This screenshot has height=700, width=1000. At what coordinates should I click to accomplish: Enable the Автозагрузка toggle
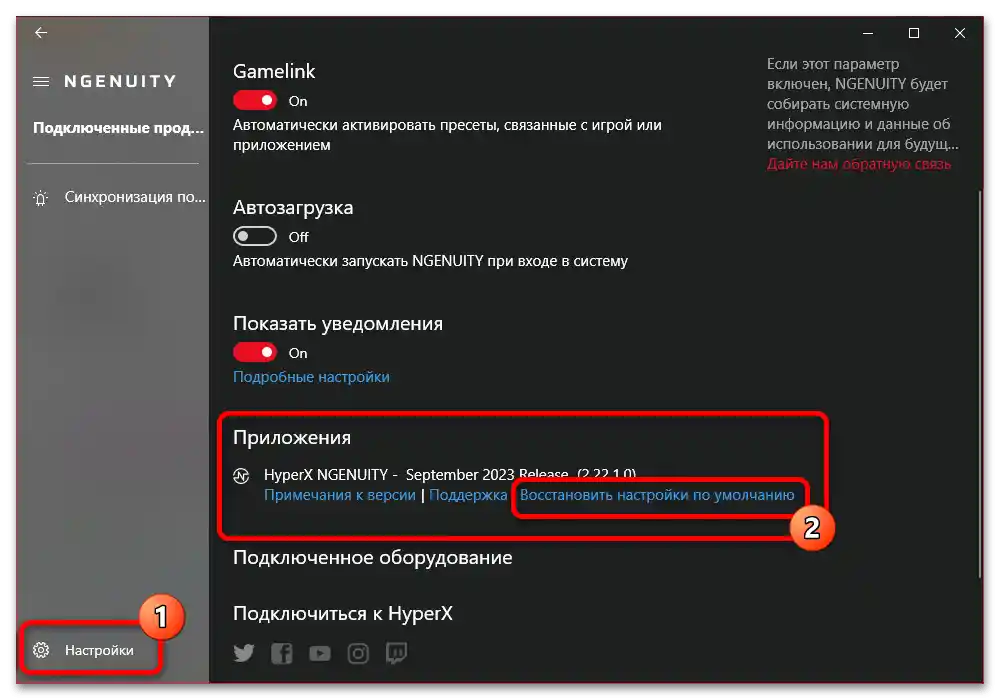coord(254,237)
